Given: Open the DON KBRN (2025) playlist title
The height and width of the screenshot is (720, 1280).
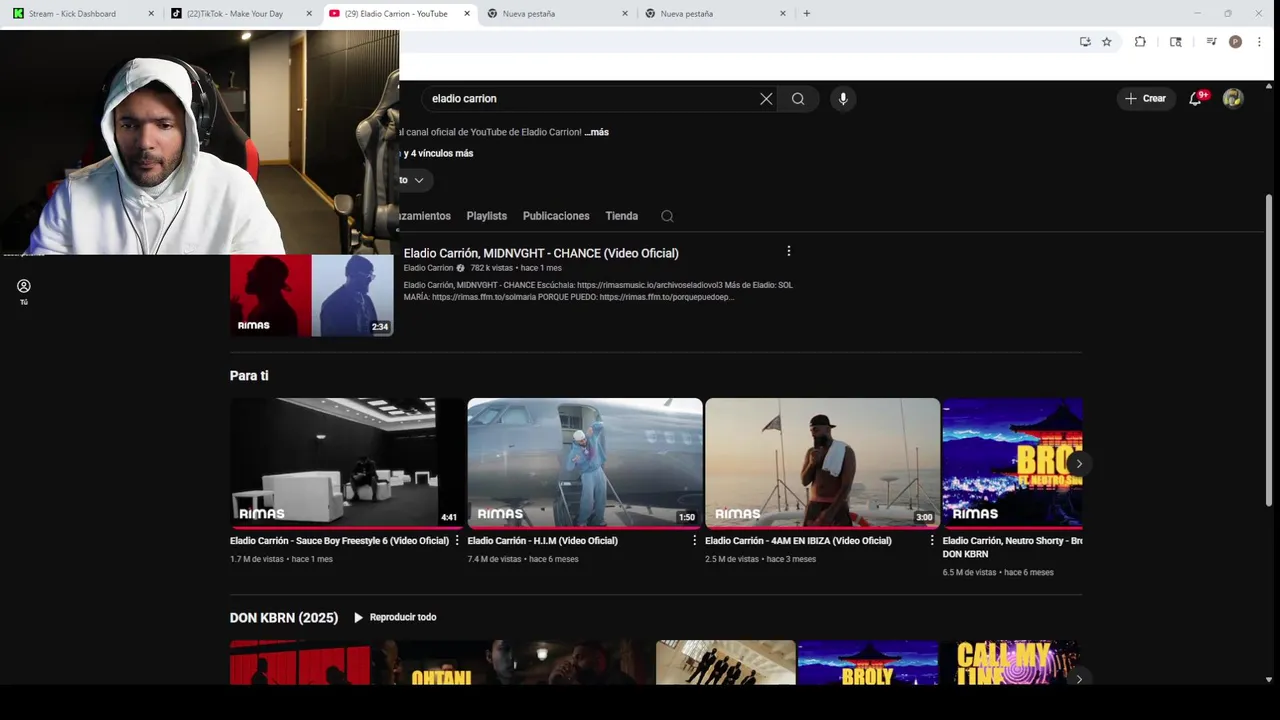Looking at the screenshot, I should [284, 618].
